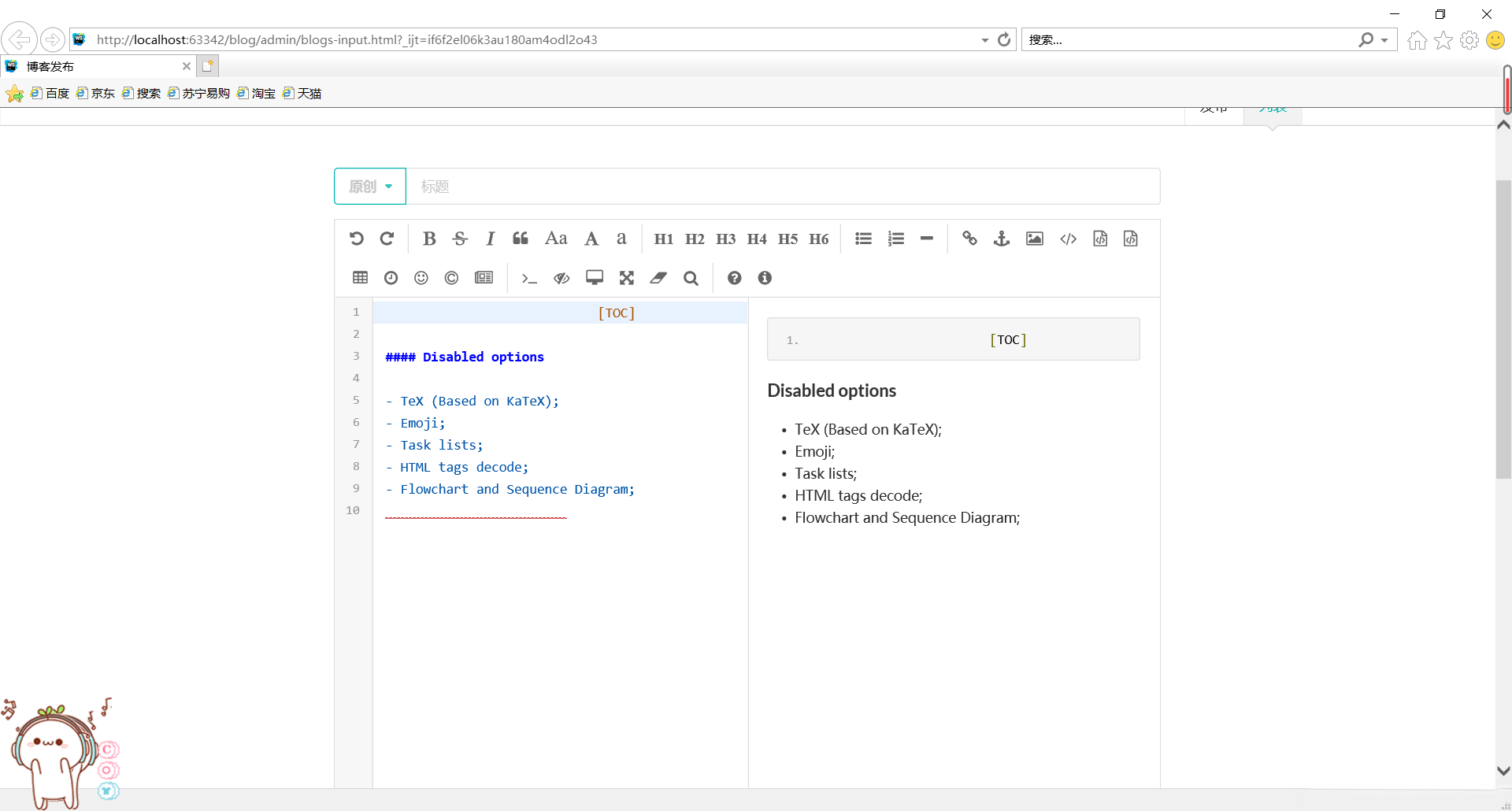1512x811 pixels.
Task: Click the Bold formatting icon
Action: click(429, 239)
